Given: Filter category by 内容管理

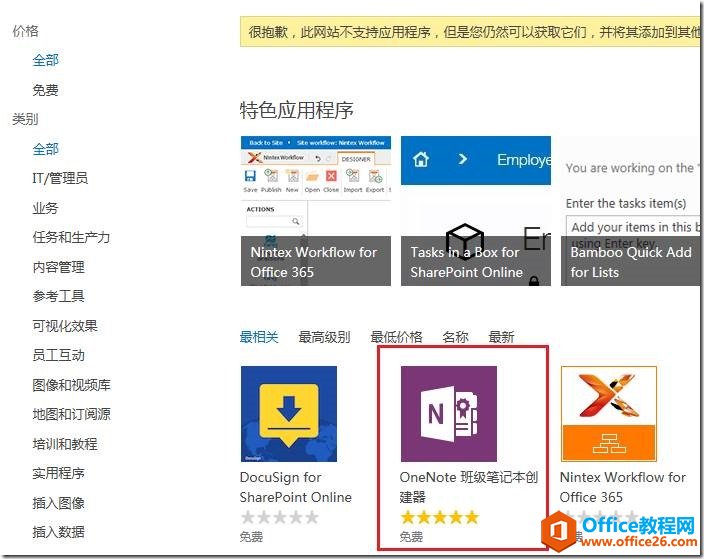Looking at the screenshot, I should click(58, 267).
